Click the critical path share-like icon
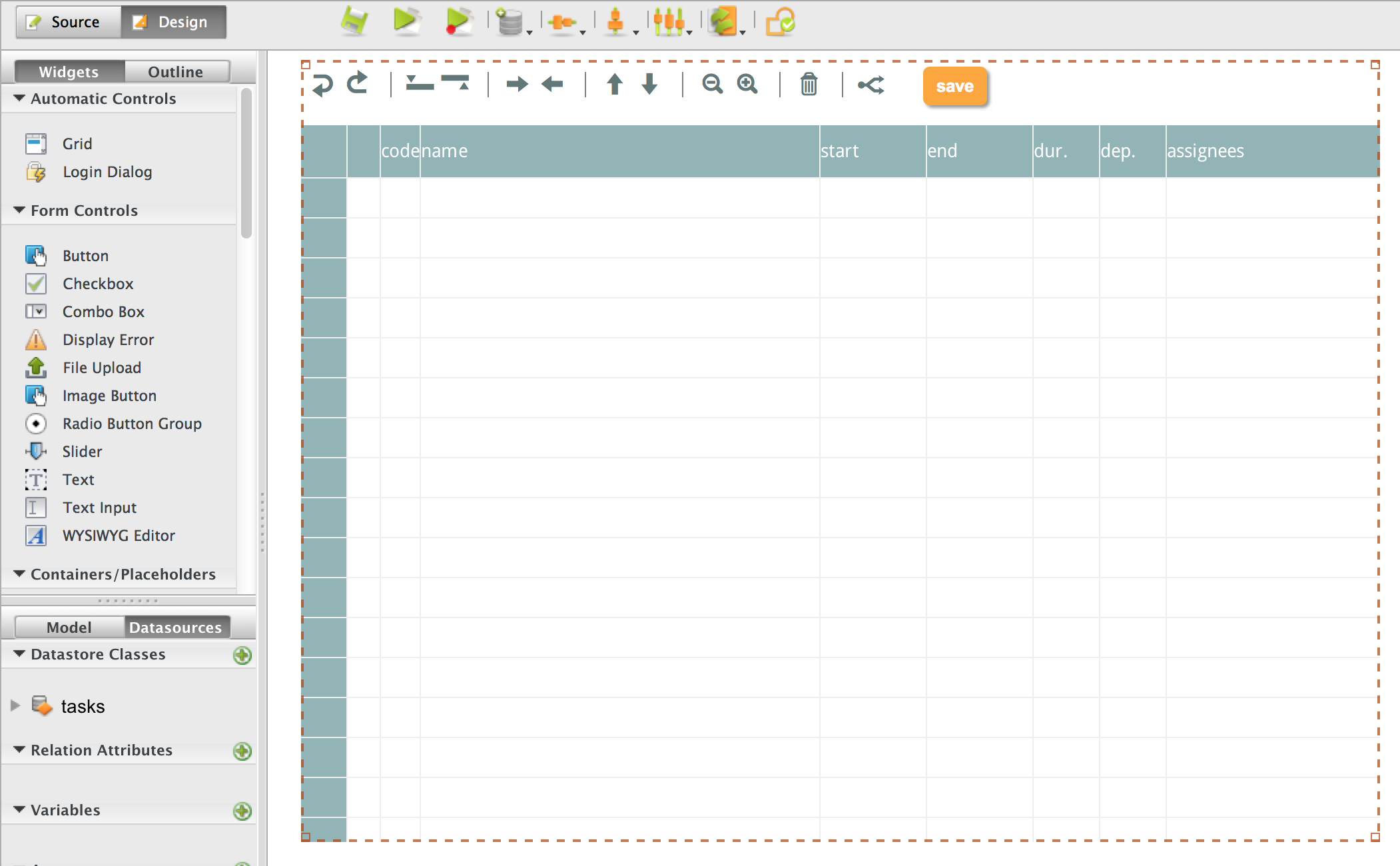 coord(871,85)
